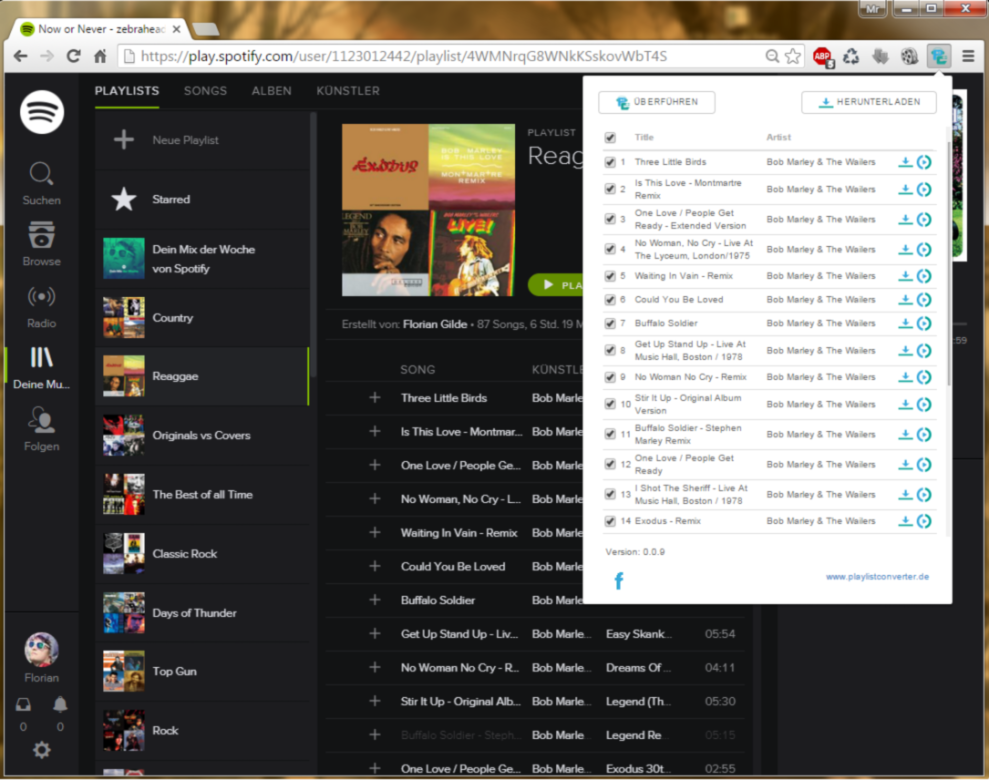This screenshot has height=780, width=989.
Task: Click the playlist cover art collage
Action: (x=428, y=210)
